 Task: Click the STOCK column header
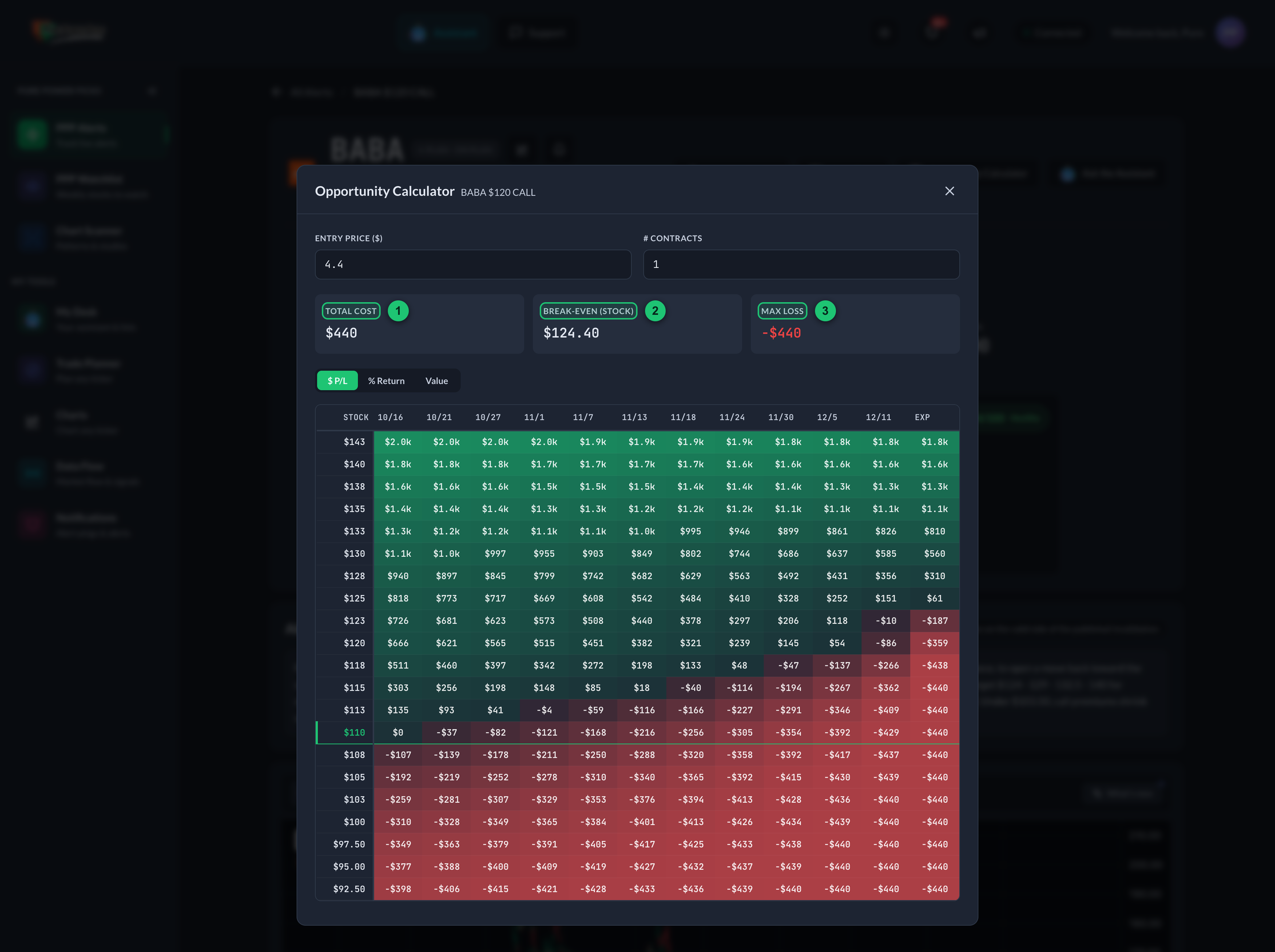[x=356, y=417]
